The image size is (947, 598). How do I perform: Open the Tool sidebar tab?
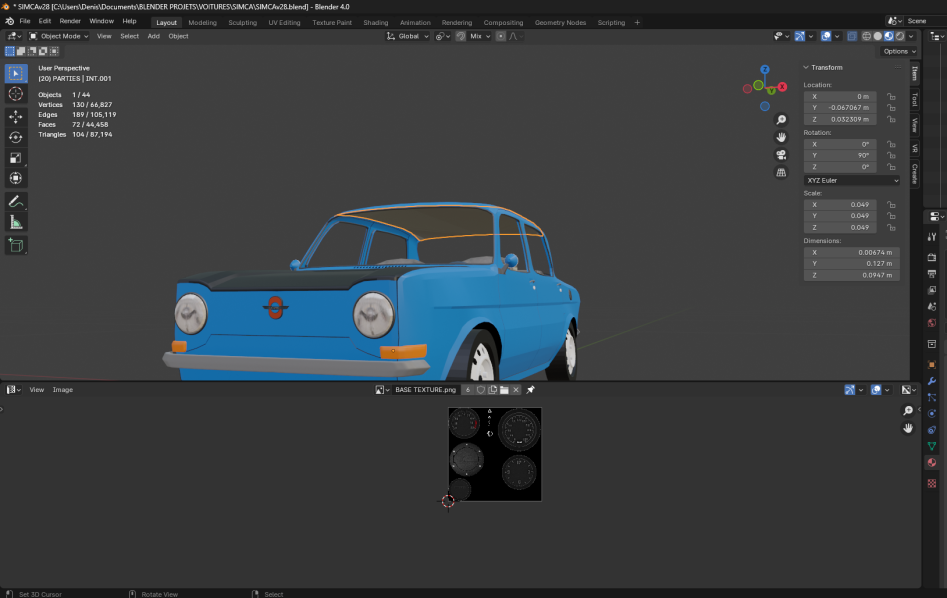915,99
